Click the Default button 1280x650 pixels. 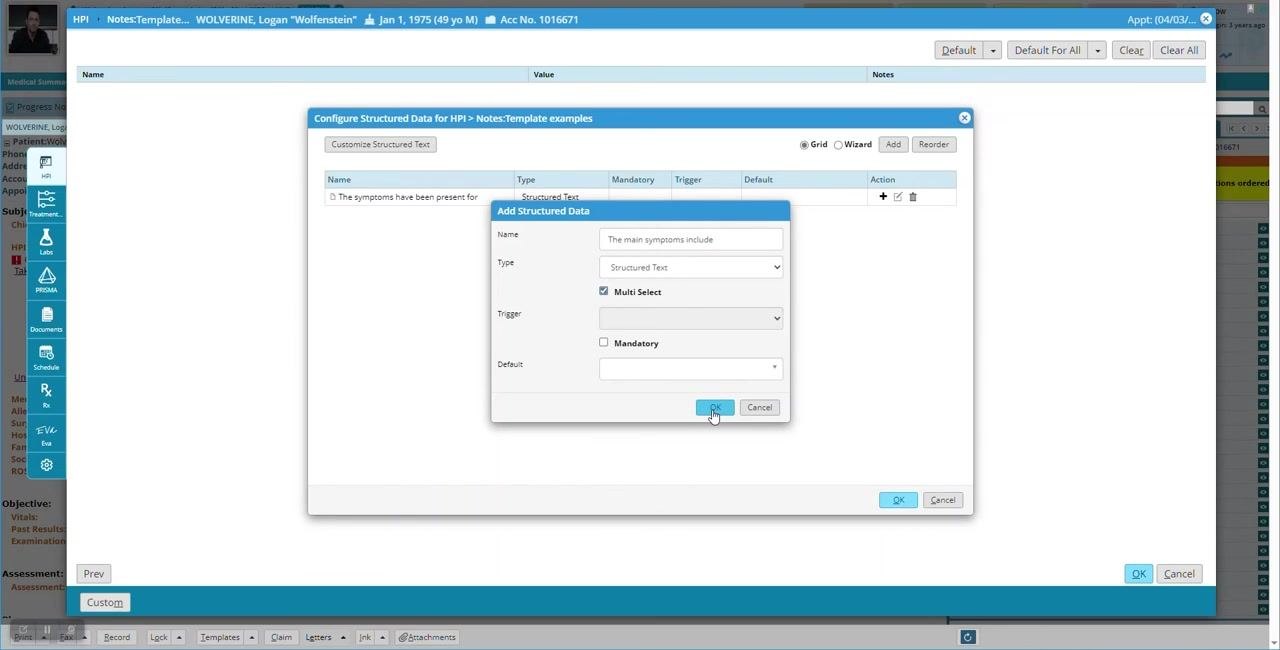[959, 50]
